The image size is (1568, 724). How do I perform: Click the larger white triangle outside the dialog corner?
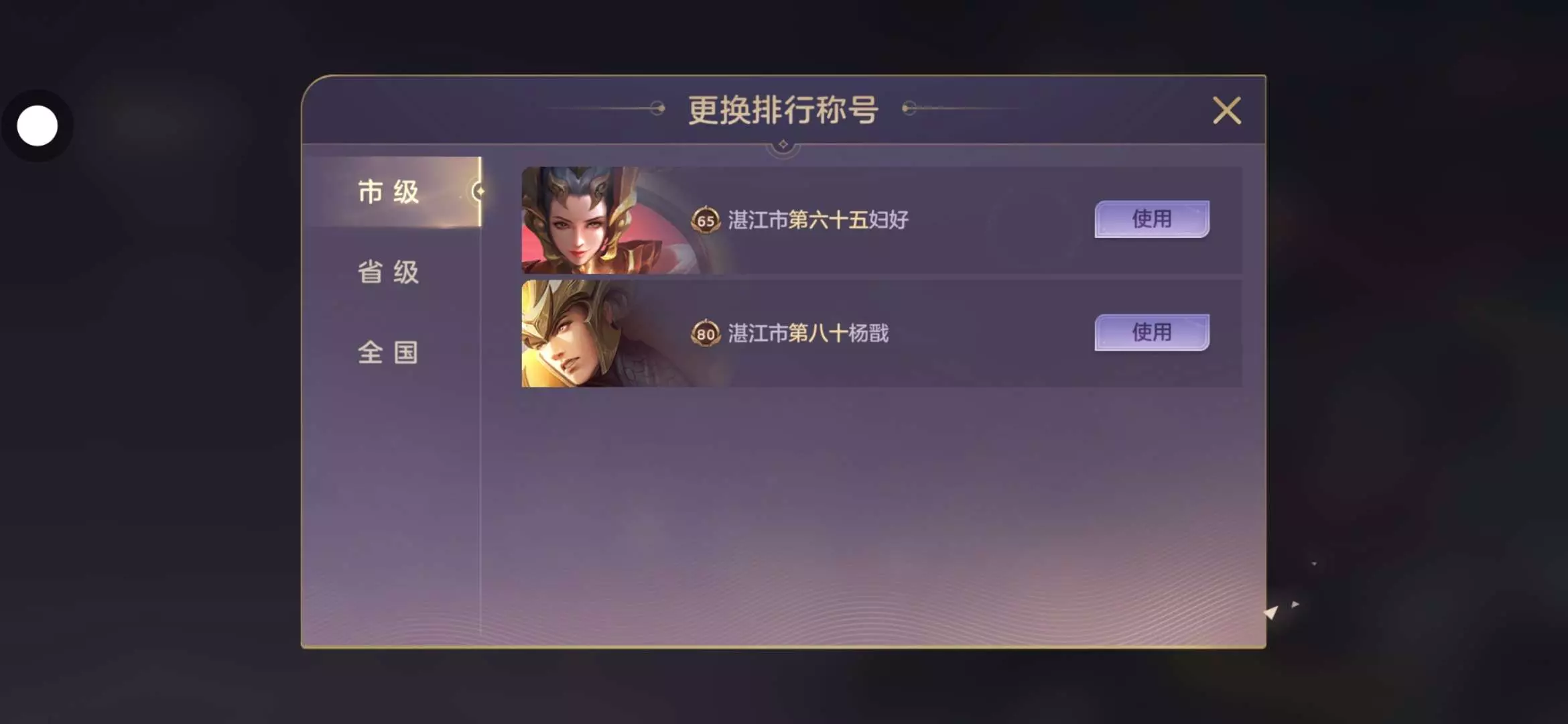click(x=1271, y=612)
